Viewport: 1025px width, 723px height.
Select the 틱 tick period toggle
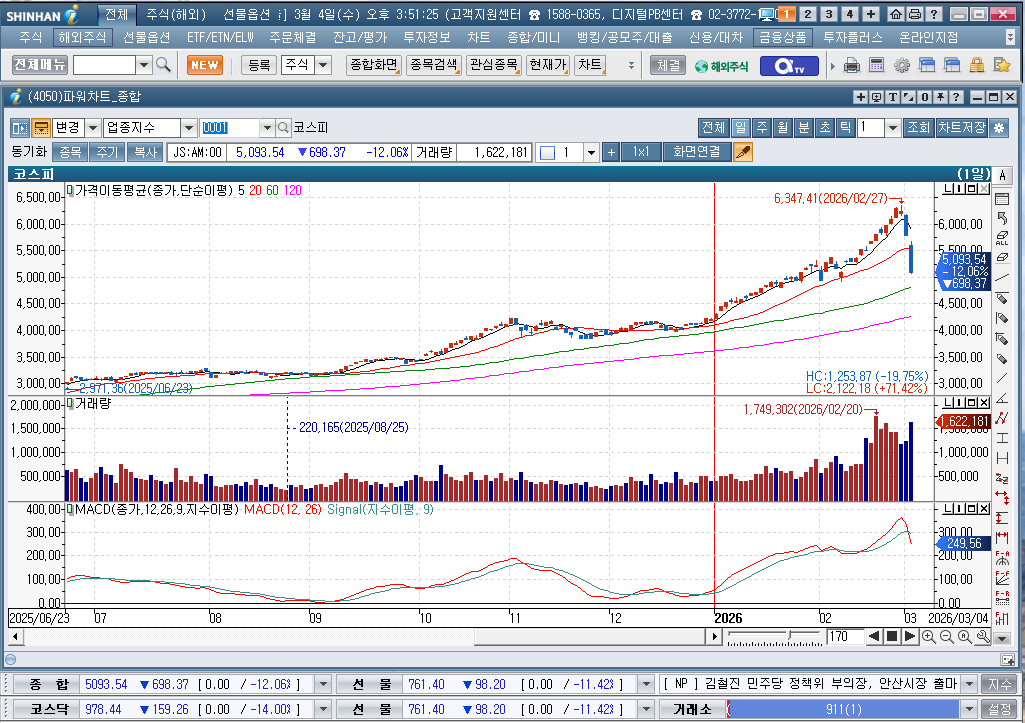[846, 127]
